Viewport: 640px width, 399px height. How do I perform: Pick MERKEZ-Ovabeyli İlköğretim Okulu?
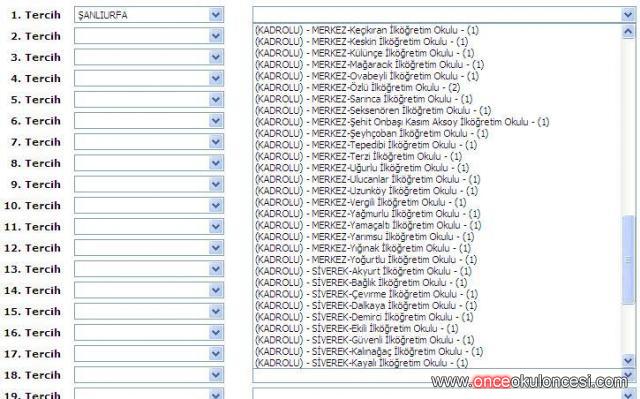[367, 76]
